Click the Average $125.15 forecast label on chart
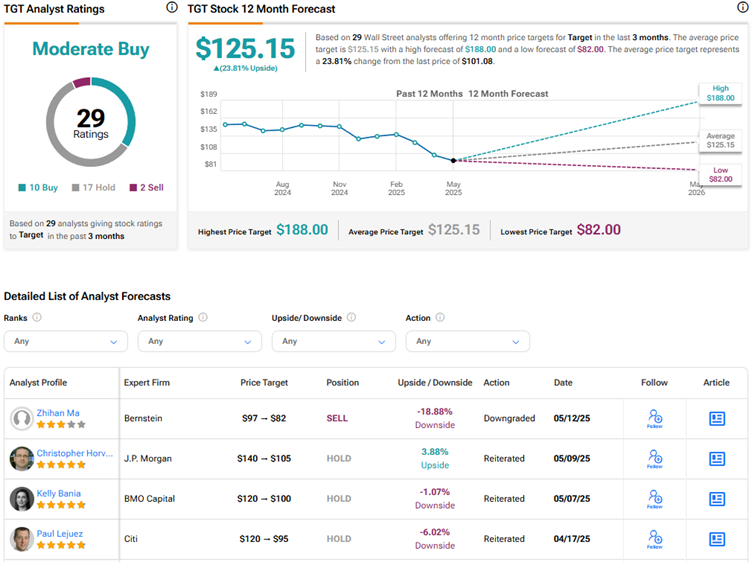 [x=720, y=140]
